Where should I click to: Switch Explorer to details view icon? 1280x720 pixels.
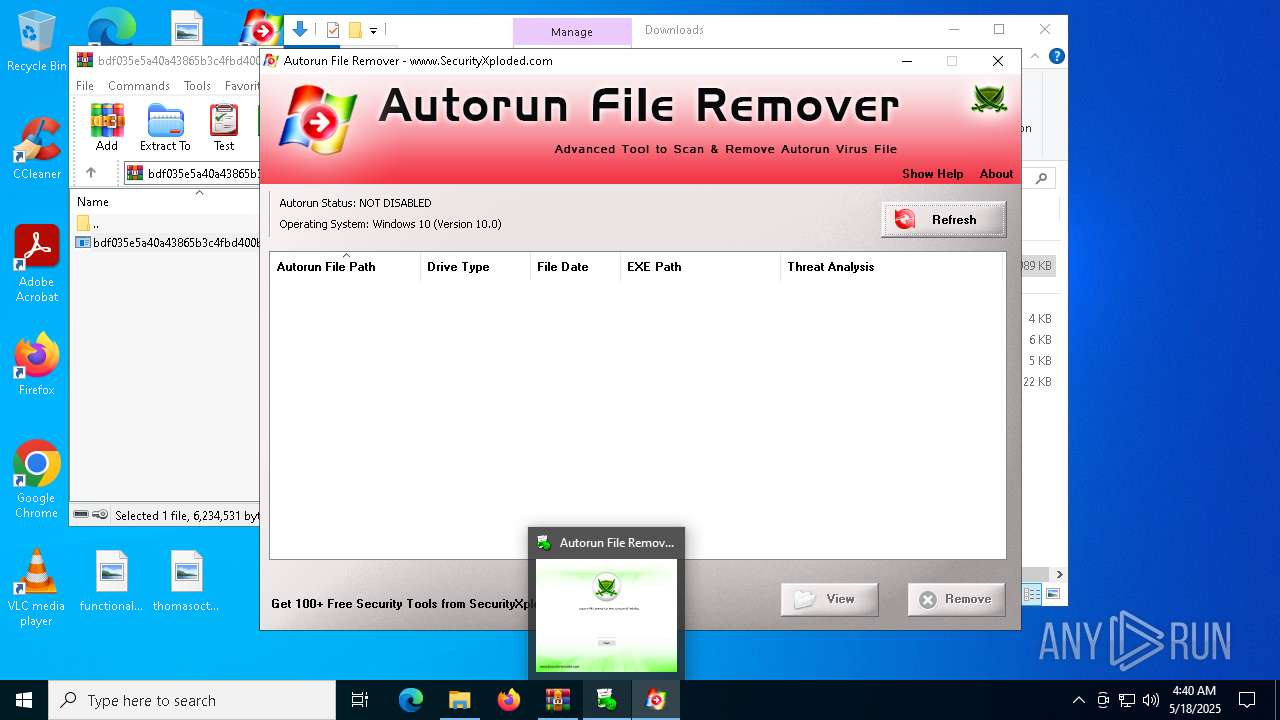[1032, 594]
